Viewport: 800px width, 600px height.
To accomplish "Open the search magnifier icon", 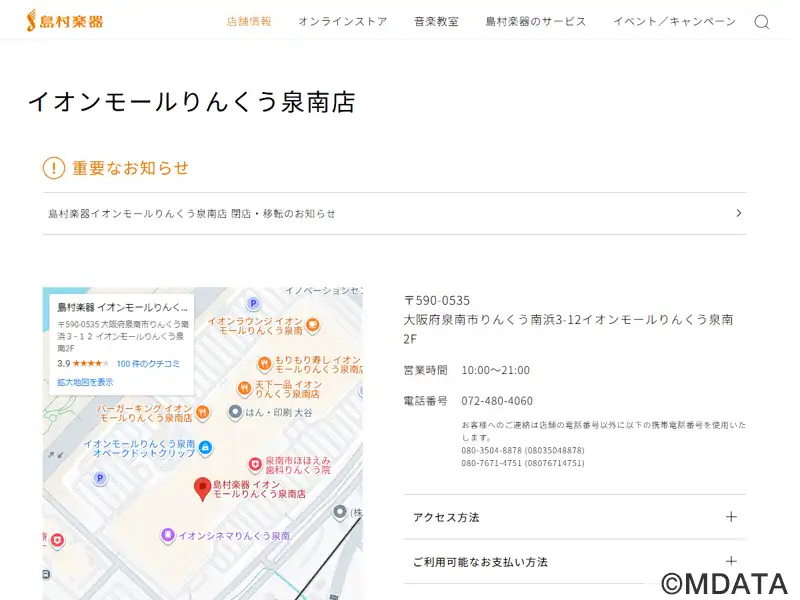I will pyautogui.click(x=761, y=22).
